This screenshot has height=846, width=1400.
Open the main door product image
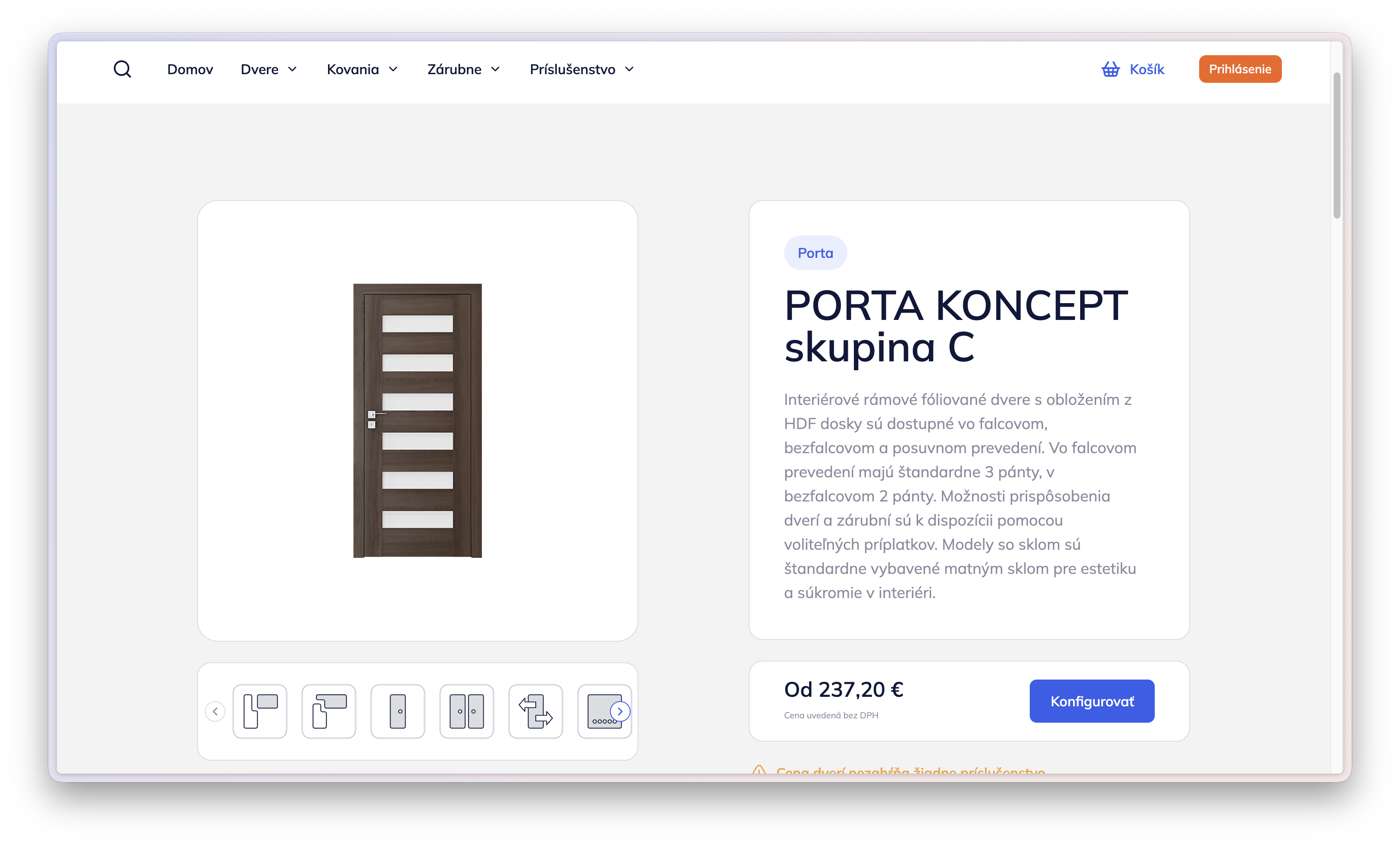[418, 421]
